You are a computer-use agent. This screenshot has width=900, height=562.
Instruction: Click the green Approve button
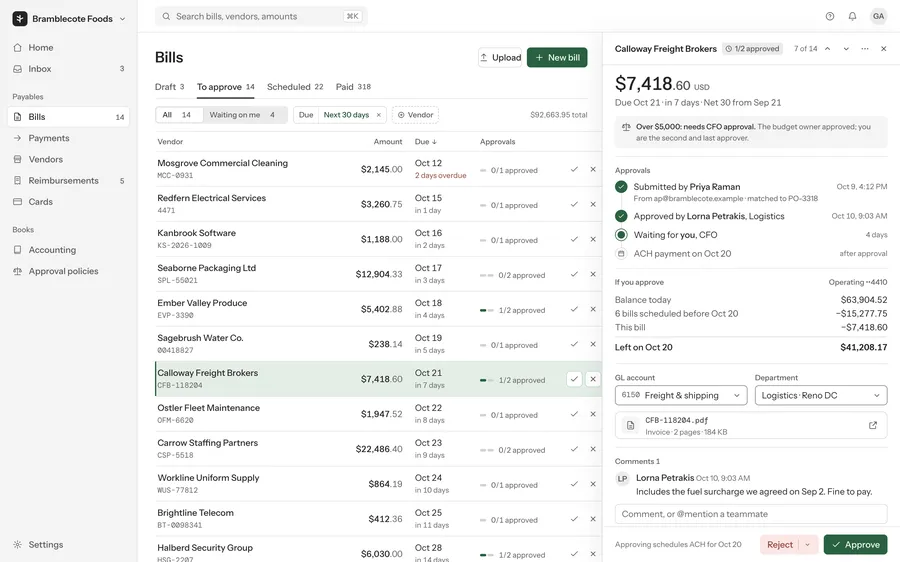click(x=855, y=544)
